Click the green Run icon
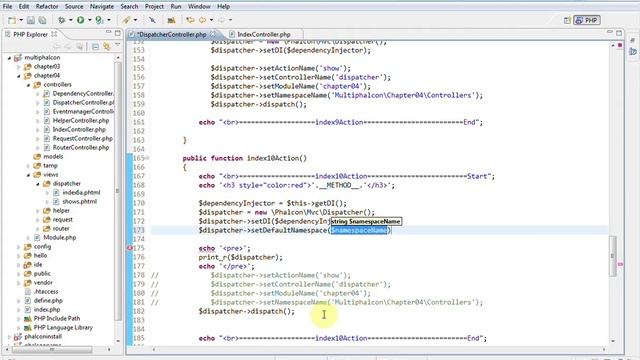640x360 pixels. point(81,20)
